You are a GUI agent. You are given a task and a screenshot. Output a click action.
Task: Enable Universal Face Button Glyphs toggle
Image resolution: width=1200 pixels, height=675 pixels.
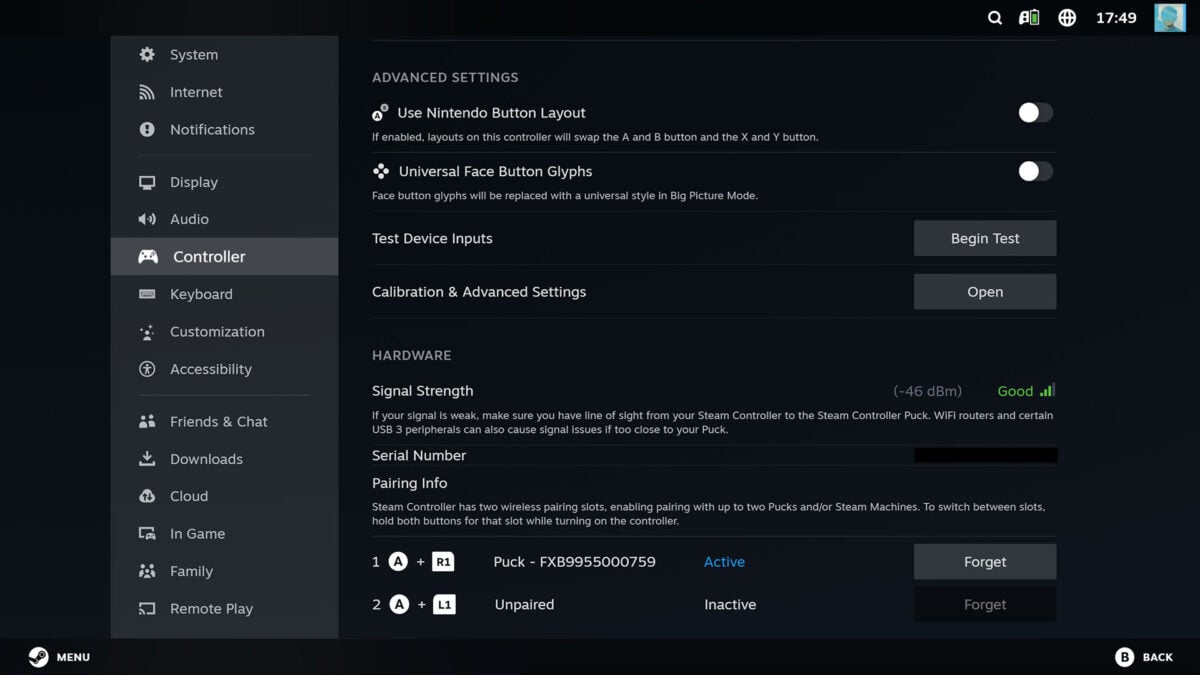pyautogui.click(x=1035, y=171)
